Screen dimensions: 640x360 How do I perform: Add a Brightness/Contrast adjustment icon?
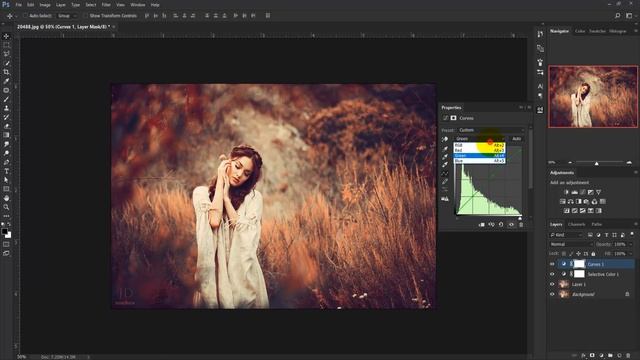coord(566,192)
